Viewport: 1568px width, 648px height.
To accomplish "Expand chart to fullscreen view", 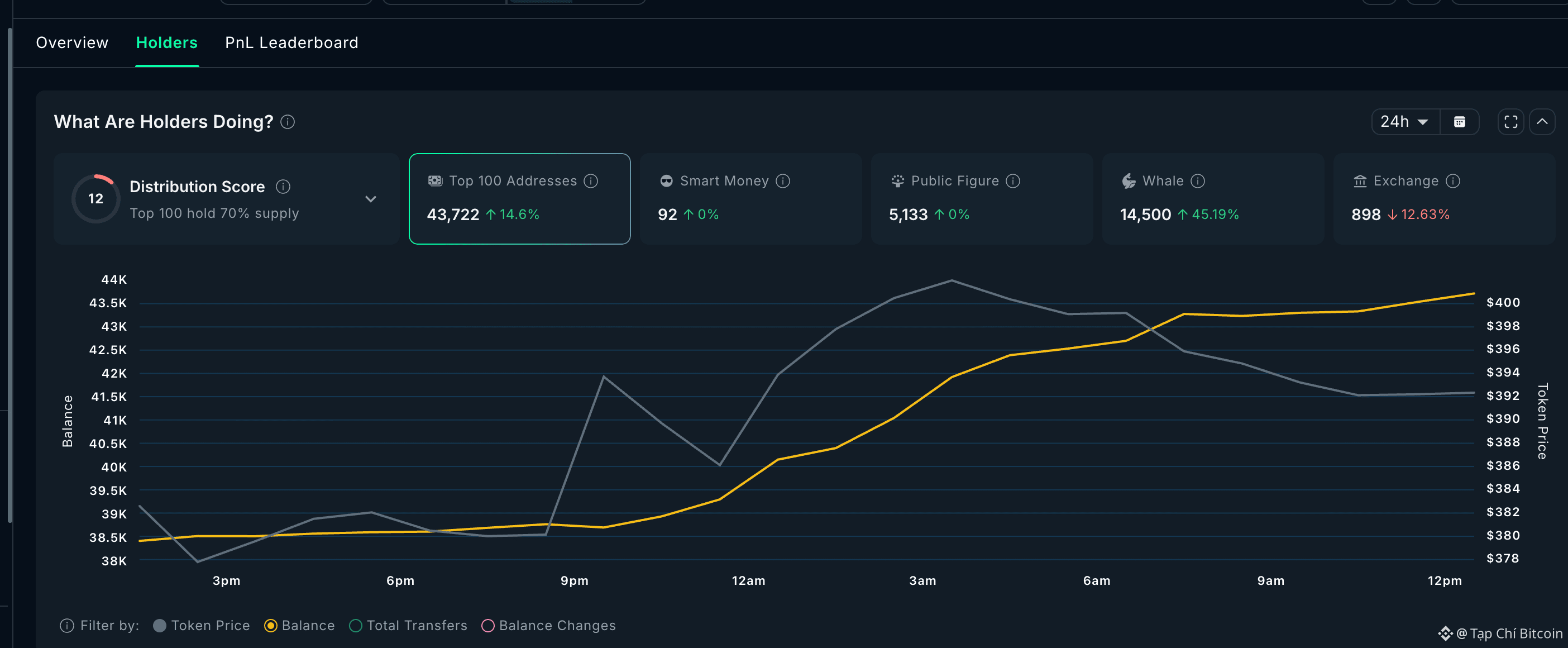I will pyautogui.click(x=1510, y=122).
